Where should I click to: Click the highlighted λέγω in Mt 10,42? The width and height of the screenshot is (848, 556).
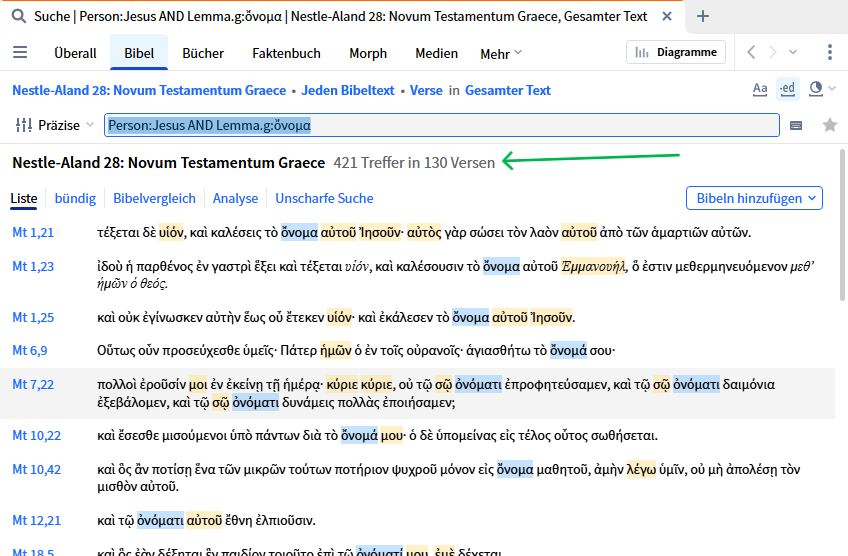tap(641, 469)
